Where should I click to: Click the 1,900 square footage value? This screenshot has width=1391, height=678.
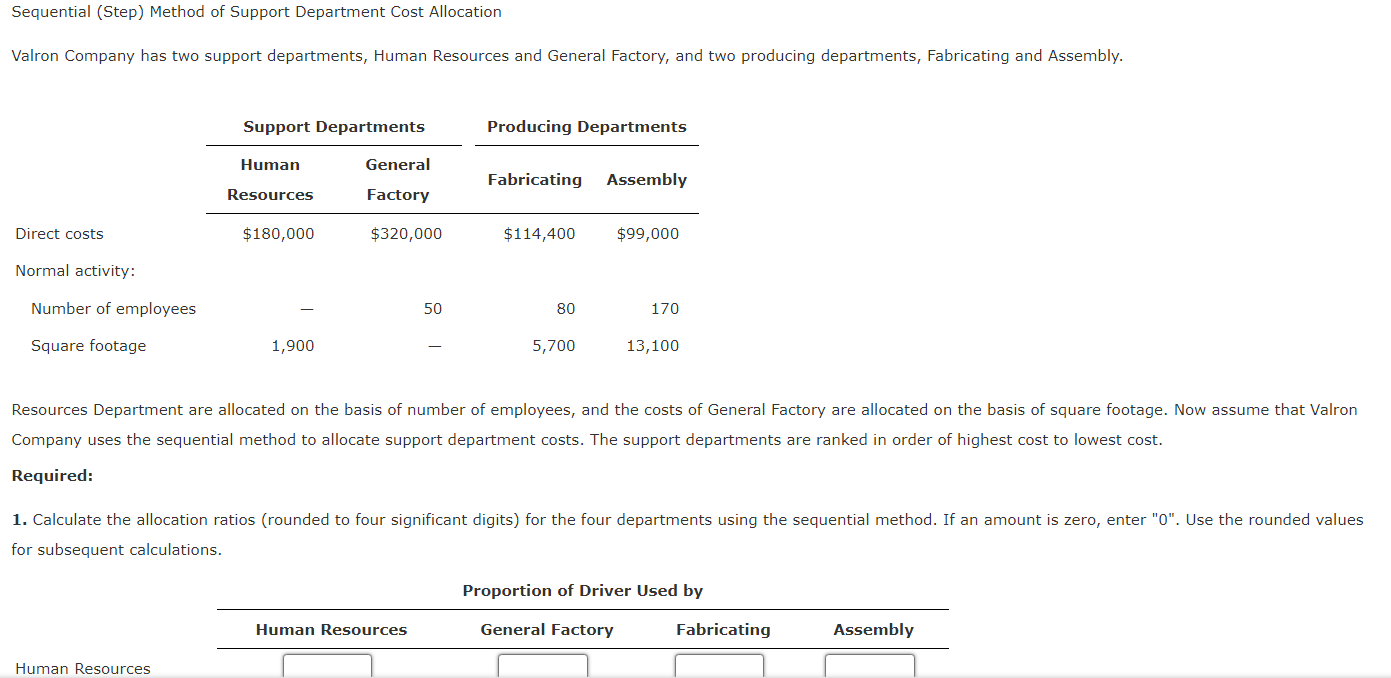pos(293,346)
